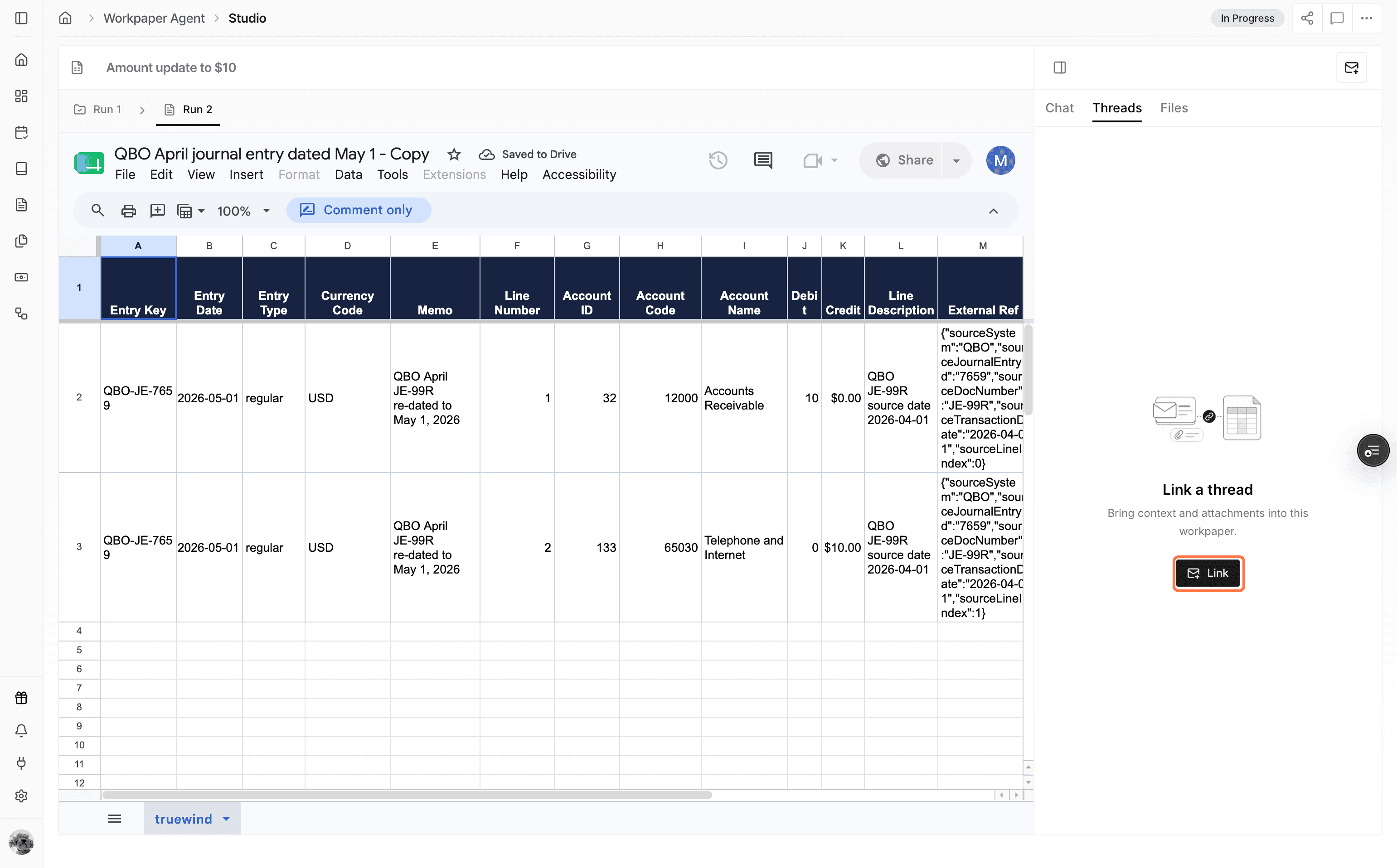Open version history clock icon
The height and width of the screenshot is (868, 1397).
(718, 160)
